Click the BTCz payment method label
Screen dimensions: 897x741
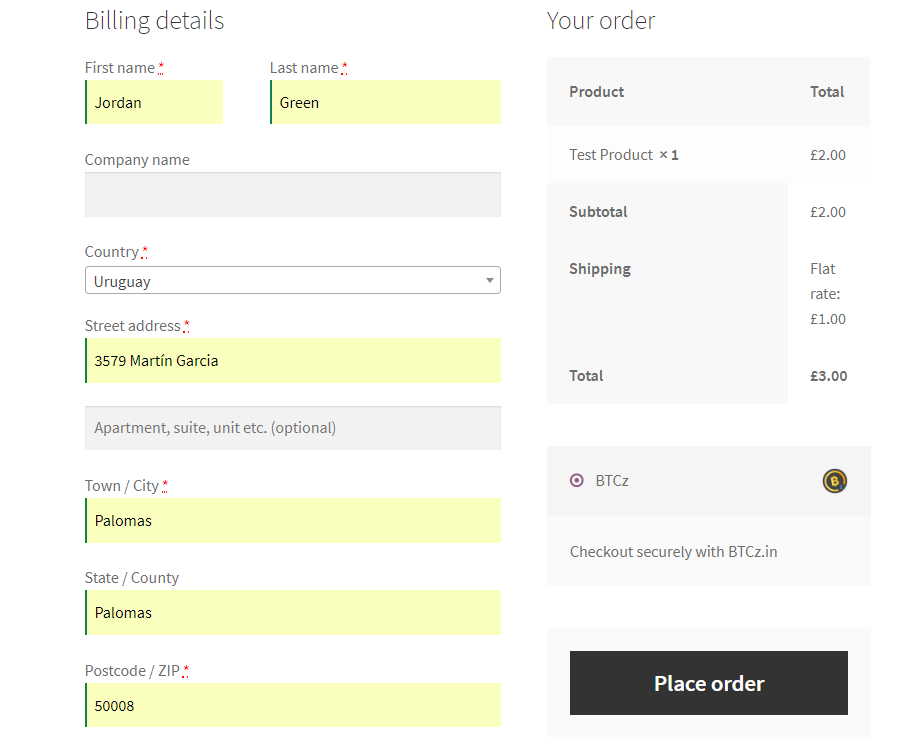pos(612,481)
